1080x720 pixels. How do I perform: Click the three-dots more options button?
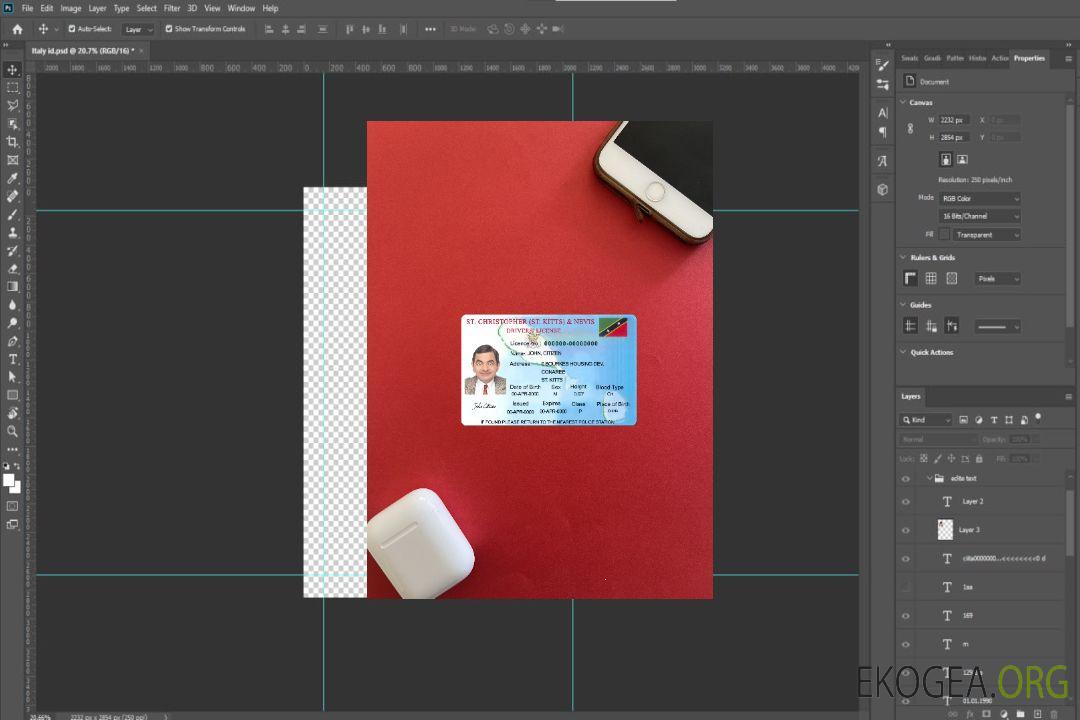[x=430, y=29]
